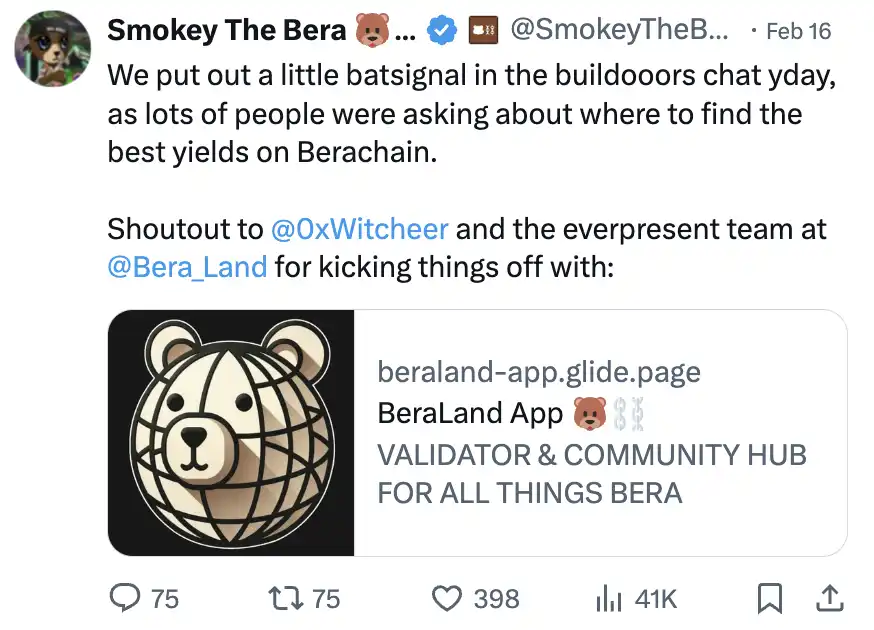Repost the tweet with the retweet icon

point(285,597)
